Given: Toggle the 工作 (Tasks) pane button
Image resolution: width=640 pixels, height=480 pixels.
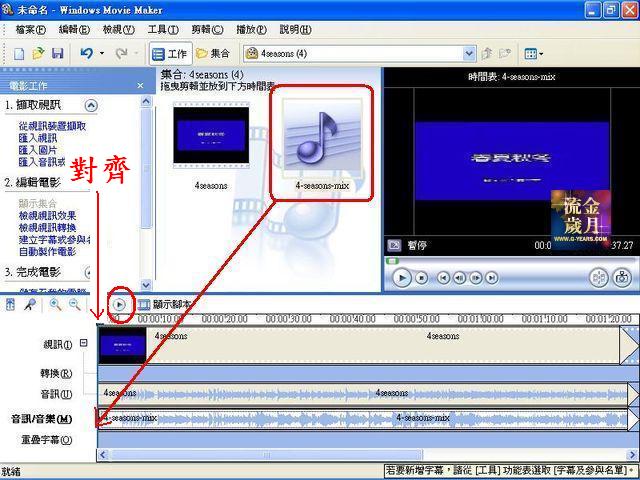Looking at the screenshot, I should point(170,53).
